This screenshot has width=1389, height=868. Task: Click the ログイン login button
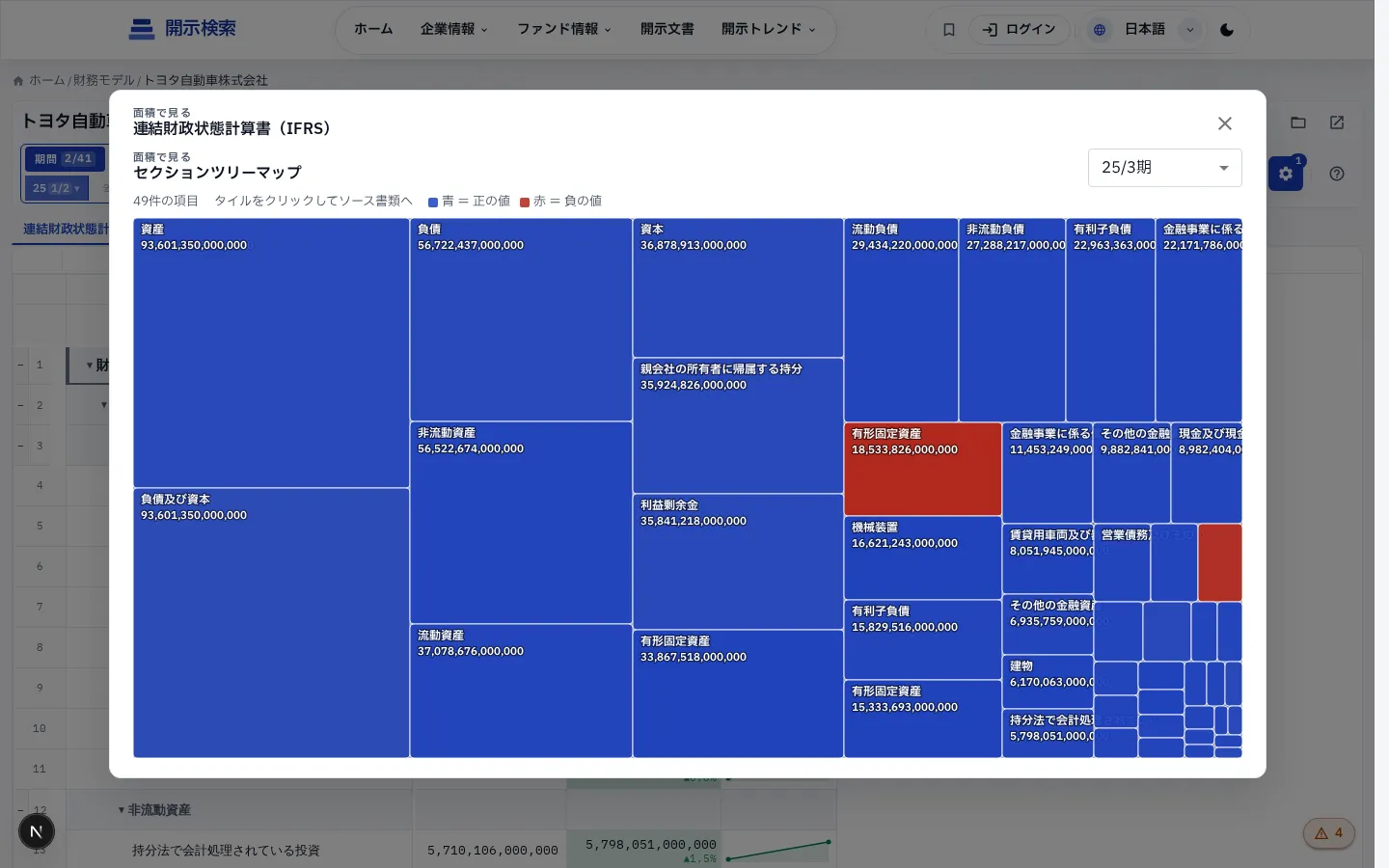1019,30
